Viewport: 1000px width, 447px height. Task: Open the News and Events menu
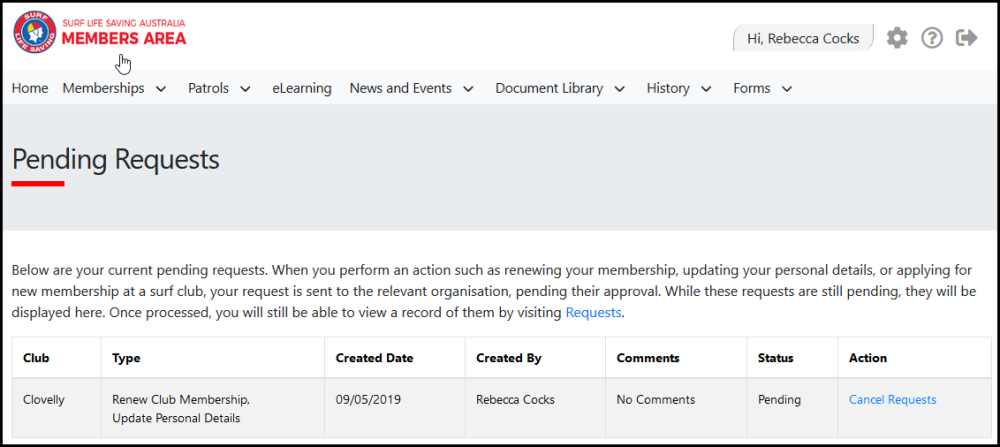401,88
